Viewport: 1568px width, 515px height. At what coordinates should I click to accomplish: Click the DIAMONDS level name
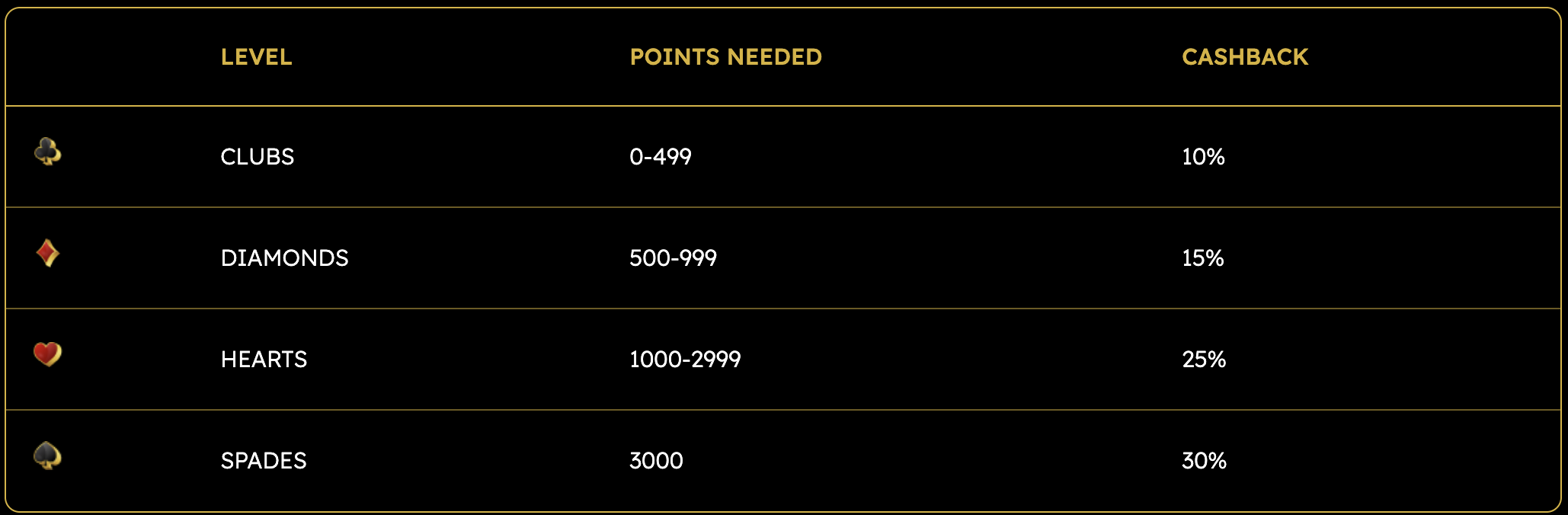[284, 258]
